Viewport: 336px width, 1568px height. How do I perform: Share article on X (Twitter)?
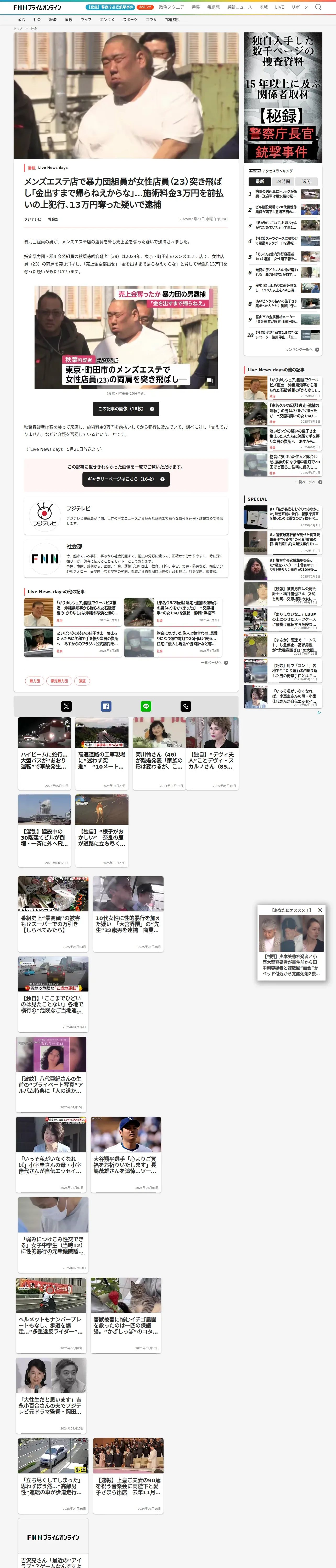click(x=66, y=706)
